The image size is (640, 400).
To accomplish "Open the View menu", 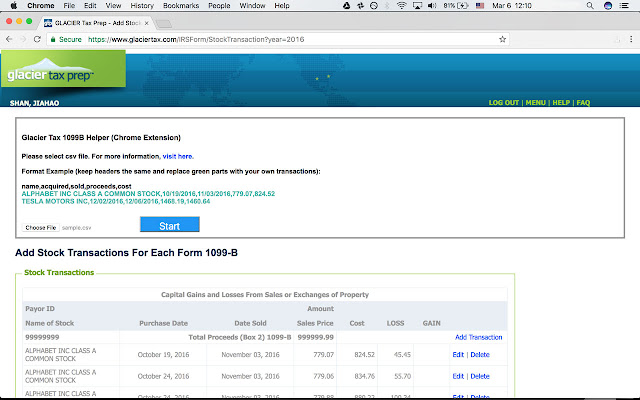I will click(x=113, y=6).
